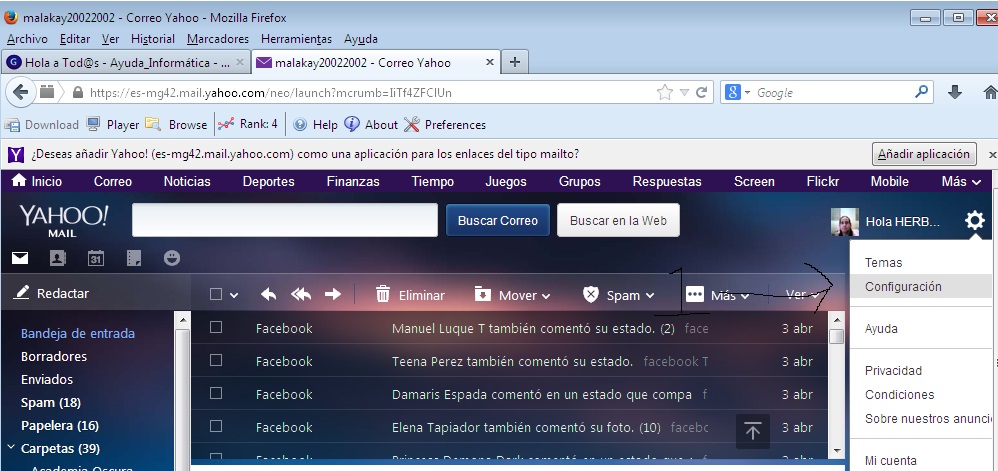Open the Más actions dropdown in toolbar
998x471 pixels.
[x=717, y=295]
